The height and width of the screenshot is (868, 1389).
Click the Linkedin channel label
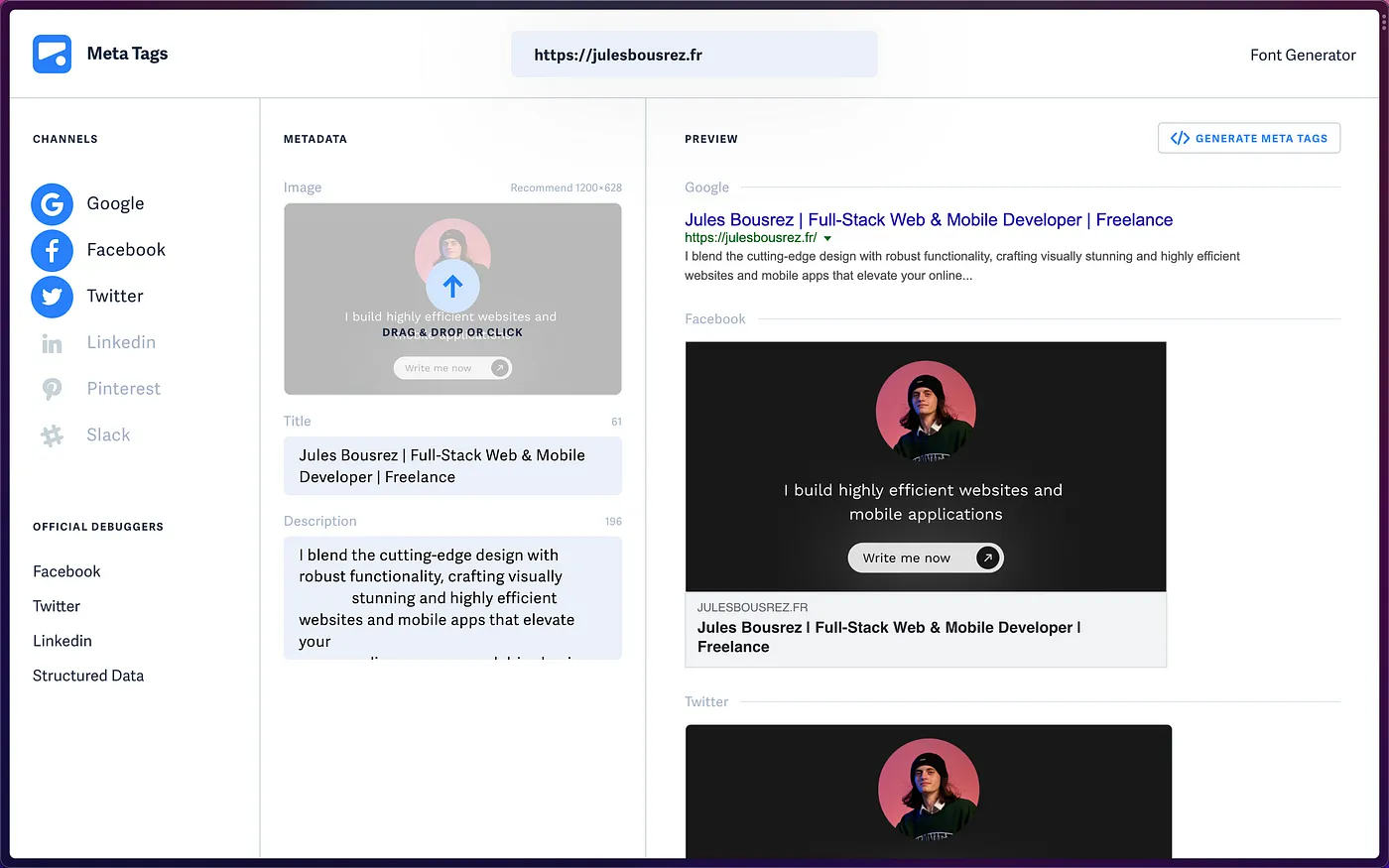coord(121,342)
